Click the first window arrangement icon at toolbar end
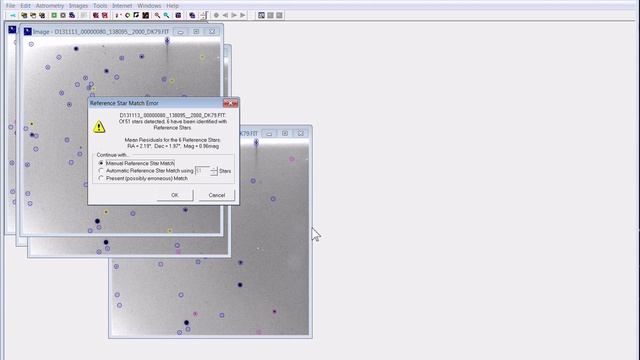640x360 pixels. 261,15
